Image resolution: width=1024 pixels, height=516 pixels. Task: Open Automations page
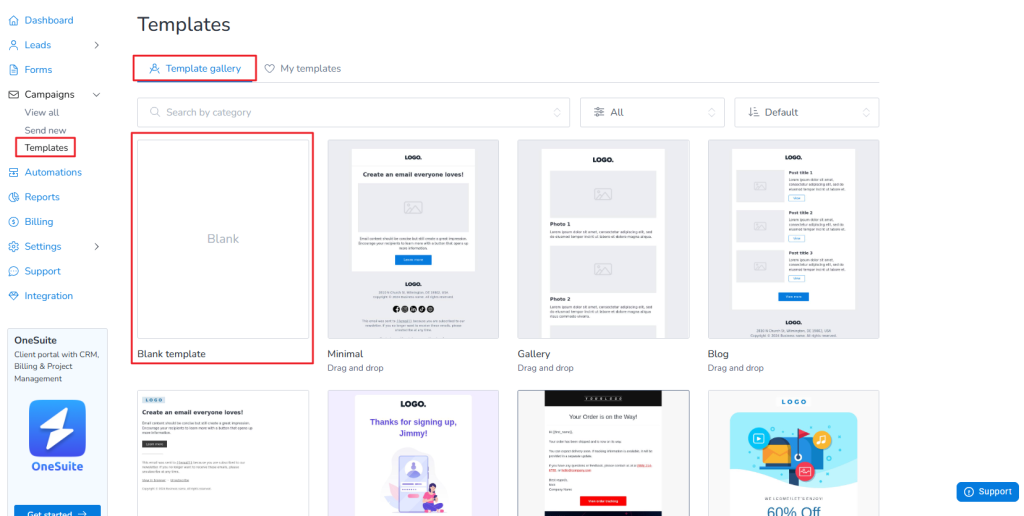(x=53, y=172)
